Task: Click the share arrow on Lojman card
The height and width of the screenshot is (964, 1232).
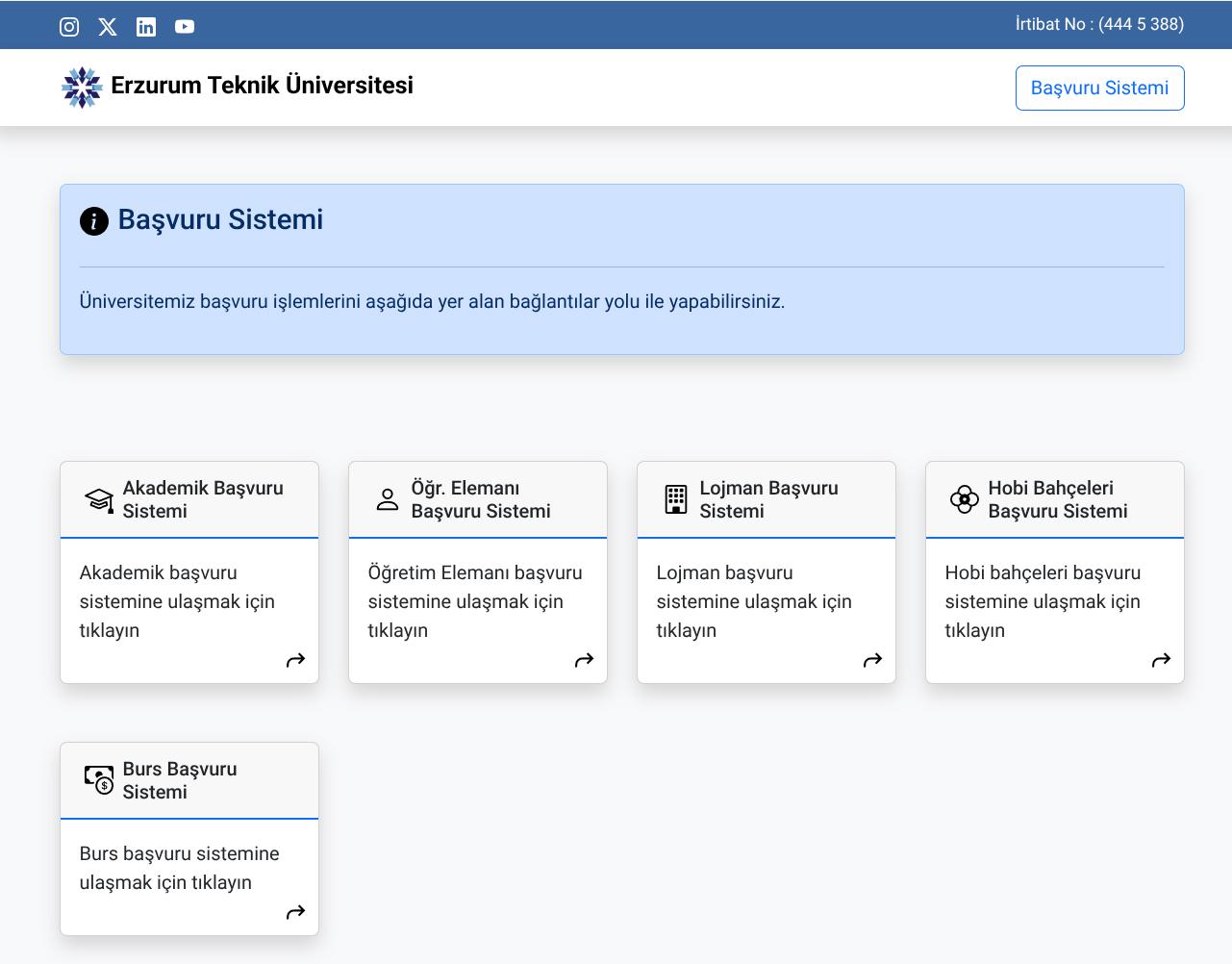Action: click(x=873, y=660)
